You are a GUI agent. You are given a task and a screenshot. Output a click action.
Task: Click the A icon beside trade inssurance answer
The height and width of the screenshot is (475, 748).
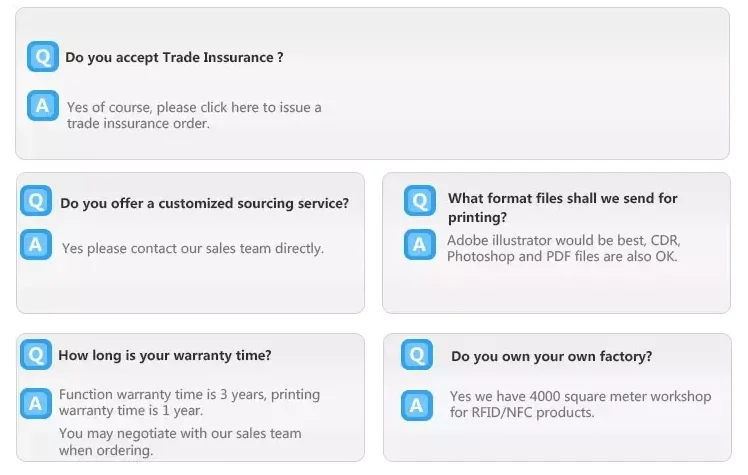[x=42, y=106]
